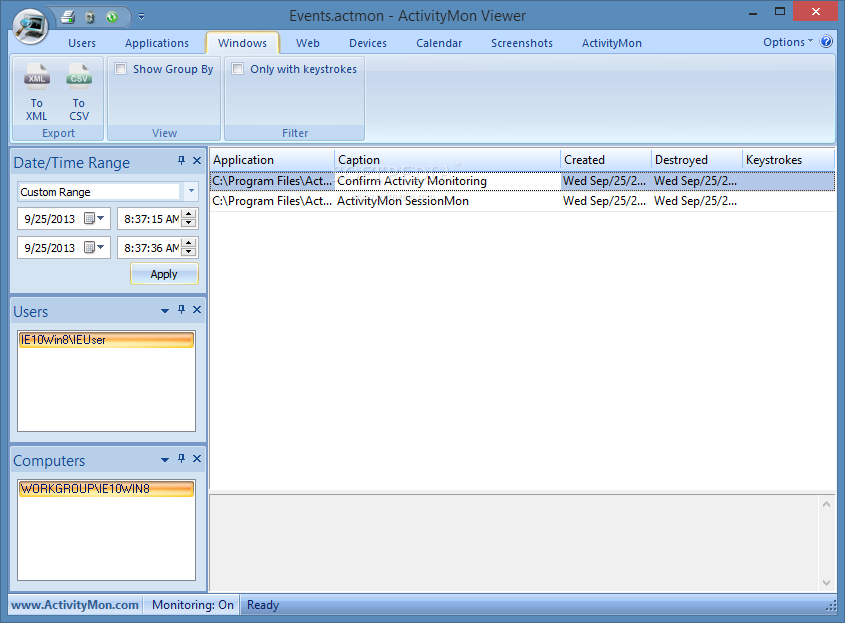Sort by the Caption column header

tap(447, 160)
